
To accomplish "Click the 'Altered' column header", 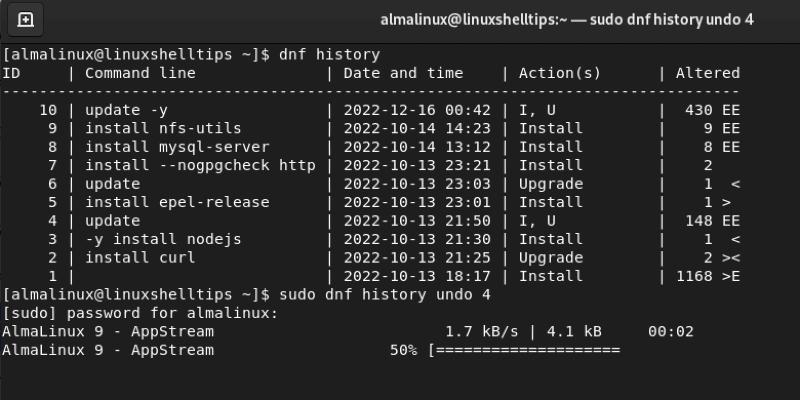I will coord(707,73).
